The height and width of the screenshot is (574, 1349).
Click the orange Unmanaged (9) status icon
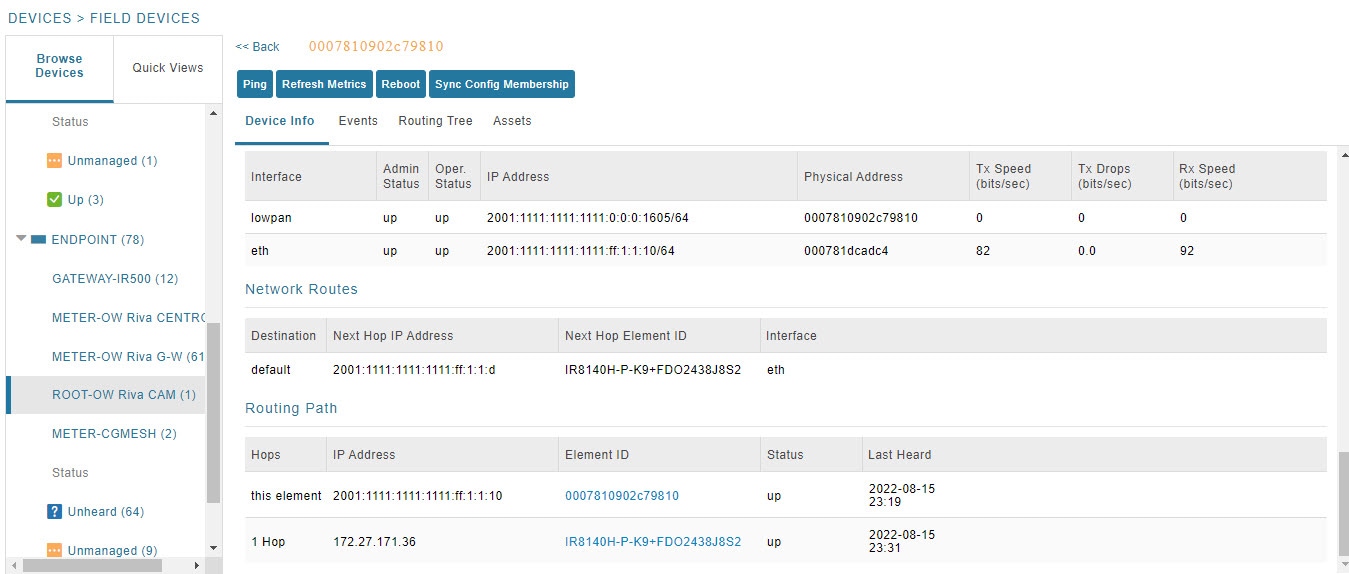(x=55, y=550)
